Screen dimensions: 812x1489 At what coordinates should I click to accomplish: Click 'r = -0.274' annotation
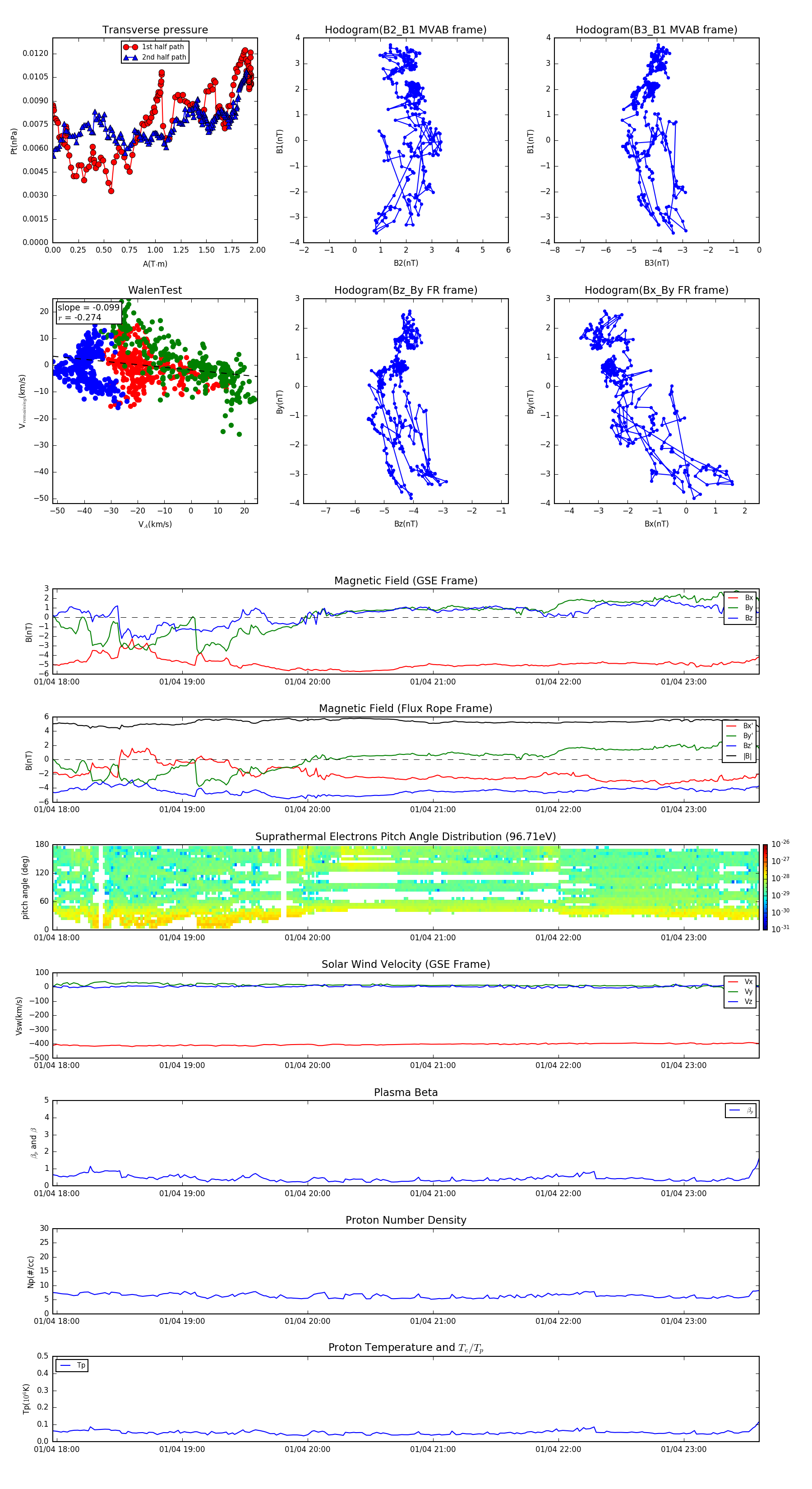pos(80,317)
